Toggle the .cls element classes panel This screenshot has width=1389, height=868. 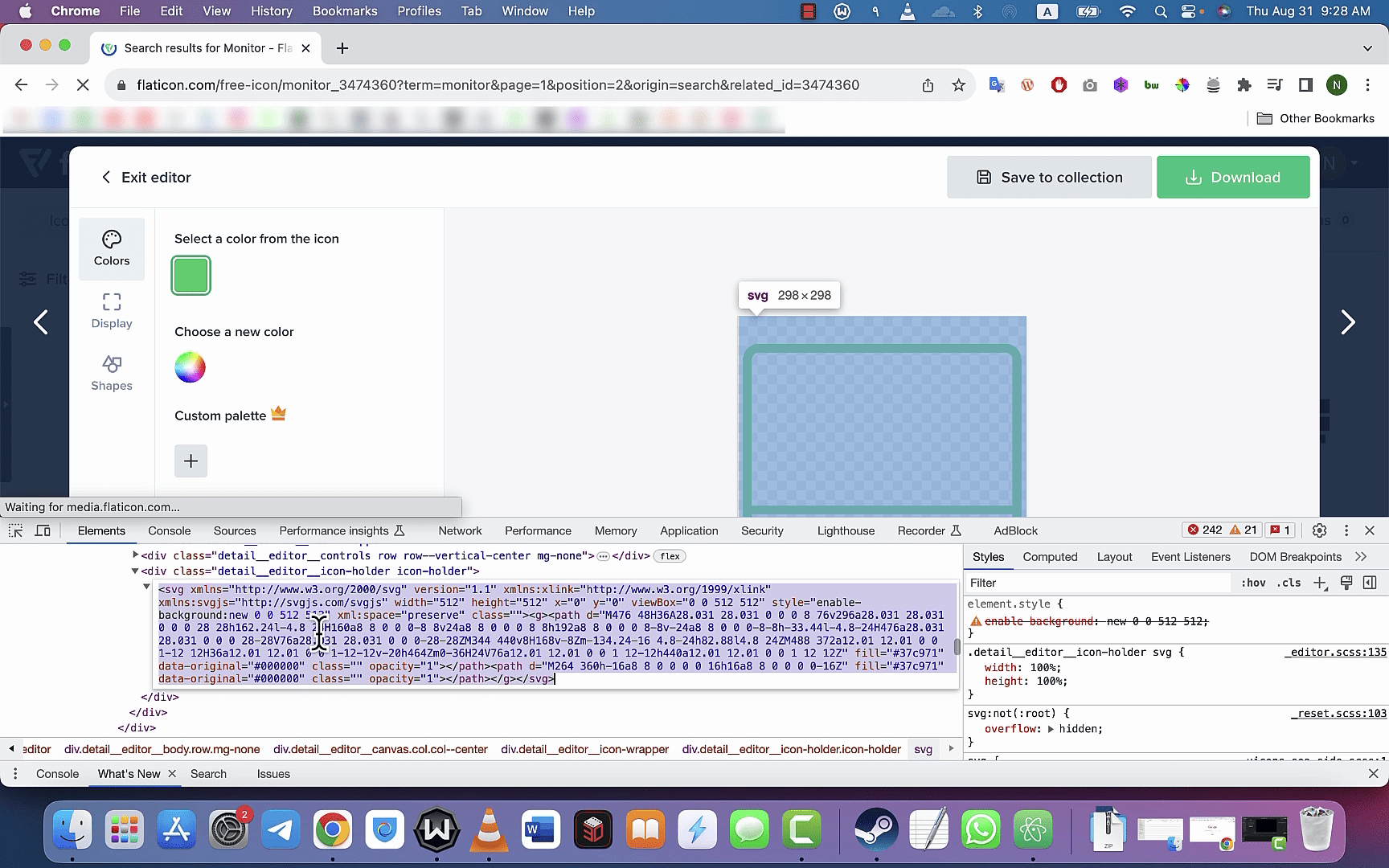[x=1289, y=583]
